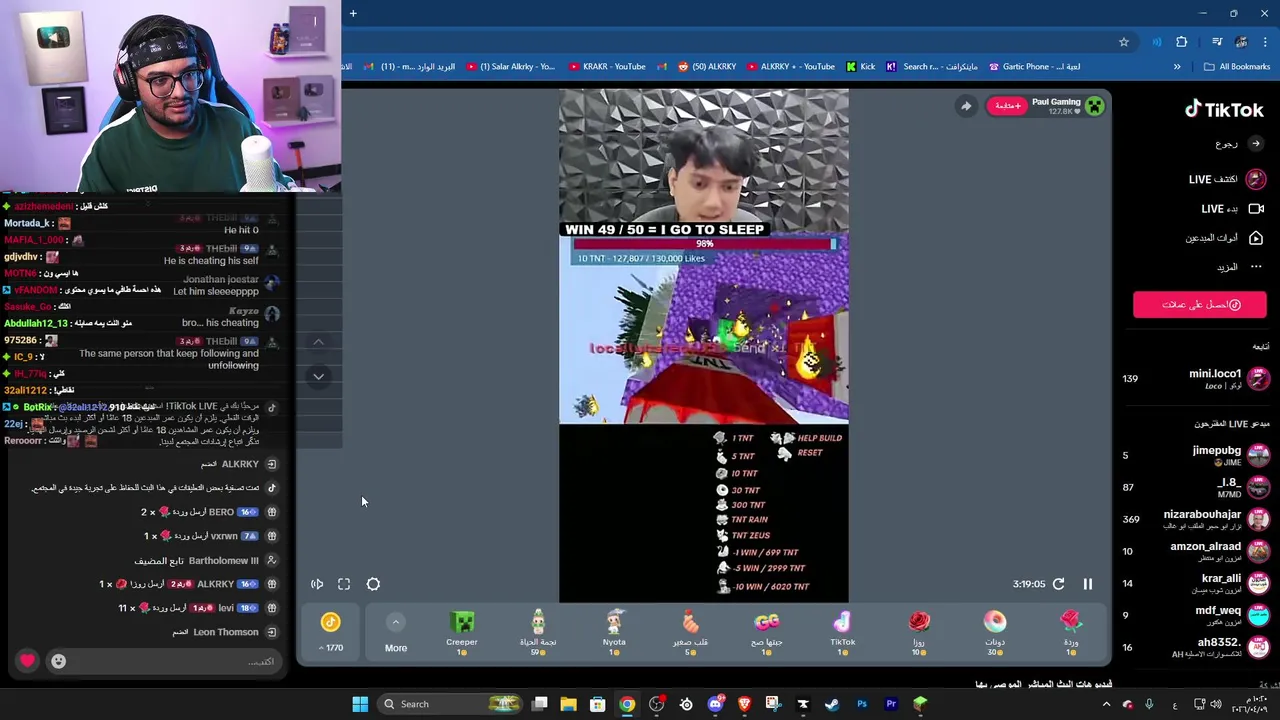Open creator tools in the sidebar
1280x720 pixels.
point(1225,238)
